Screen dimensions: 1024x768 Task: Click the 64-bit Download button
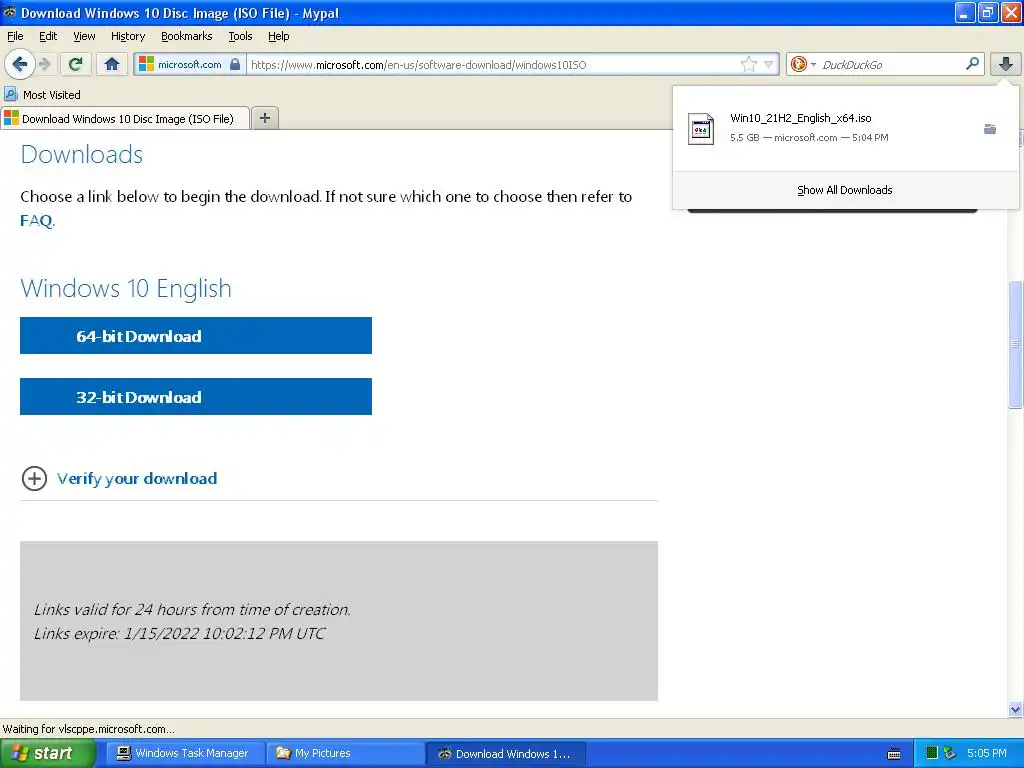(x=196, y=336)
